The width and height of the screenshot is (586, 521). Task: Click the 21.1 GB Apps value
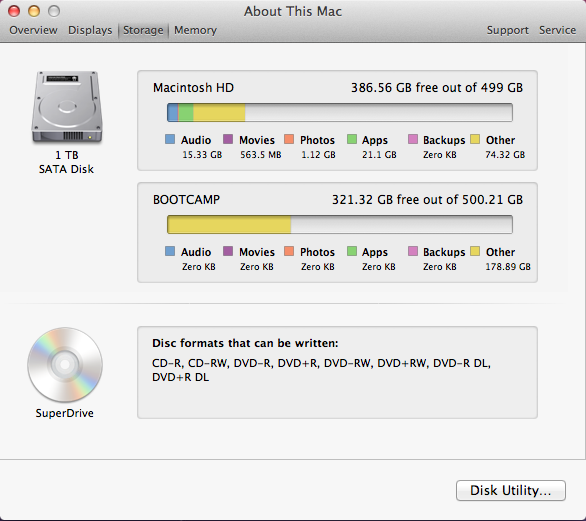click(379, 155)
